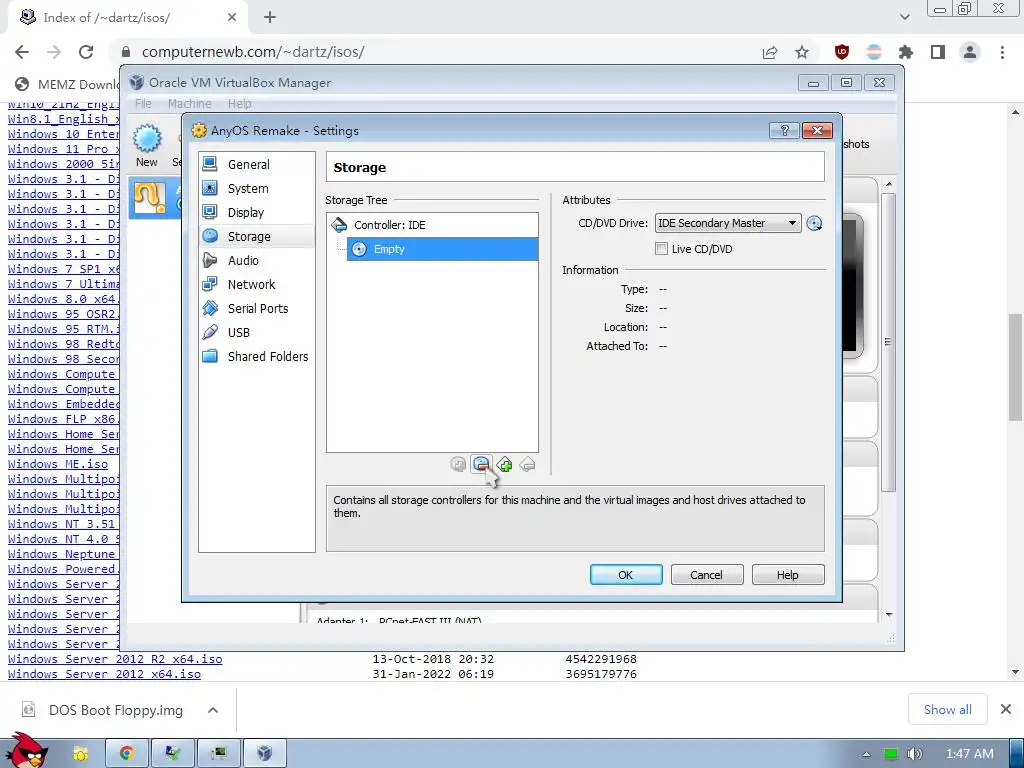
Task: Enable Live CD/DVD checkbox
Action: 662,249
